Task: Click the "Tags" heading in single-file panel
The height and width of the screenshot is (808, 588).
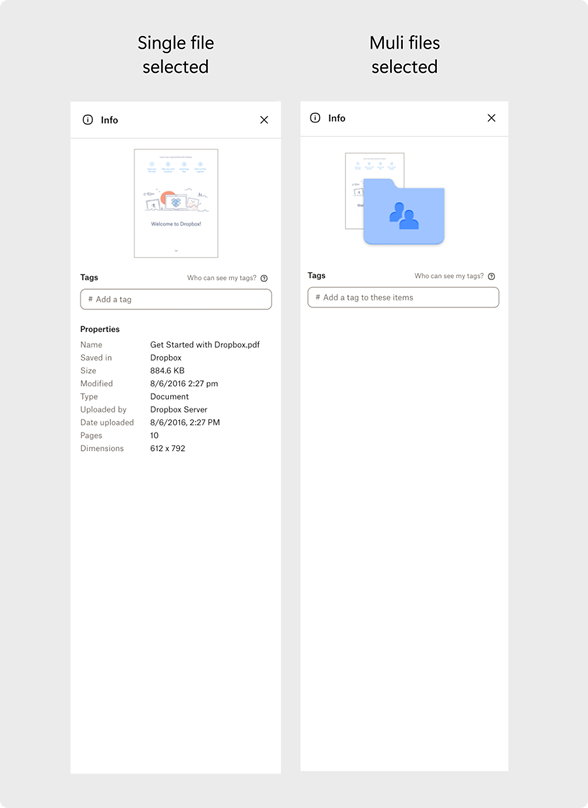Action: [89, 277]
